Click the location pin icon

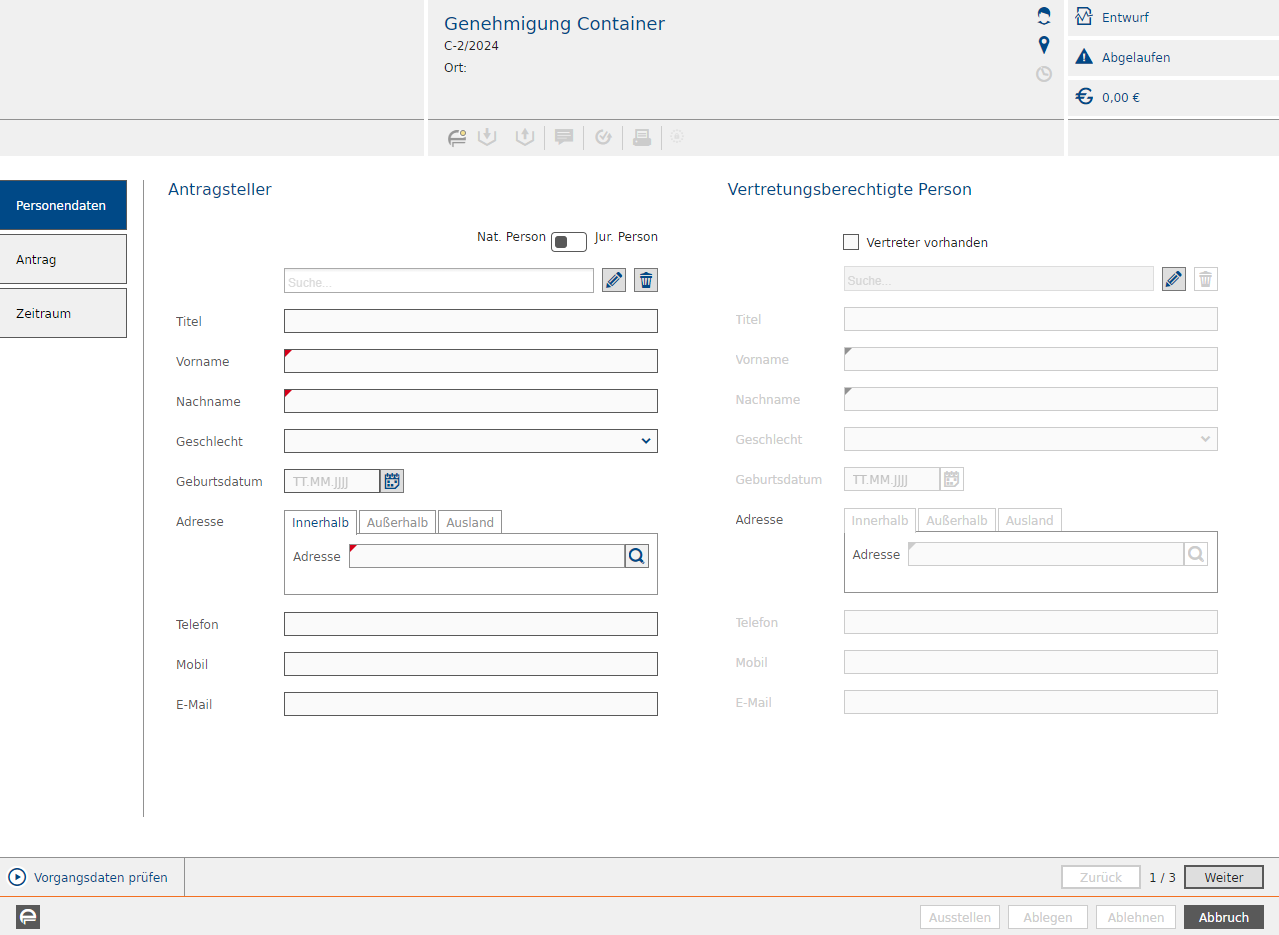[x=1044, y=45]
